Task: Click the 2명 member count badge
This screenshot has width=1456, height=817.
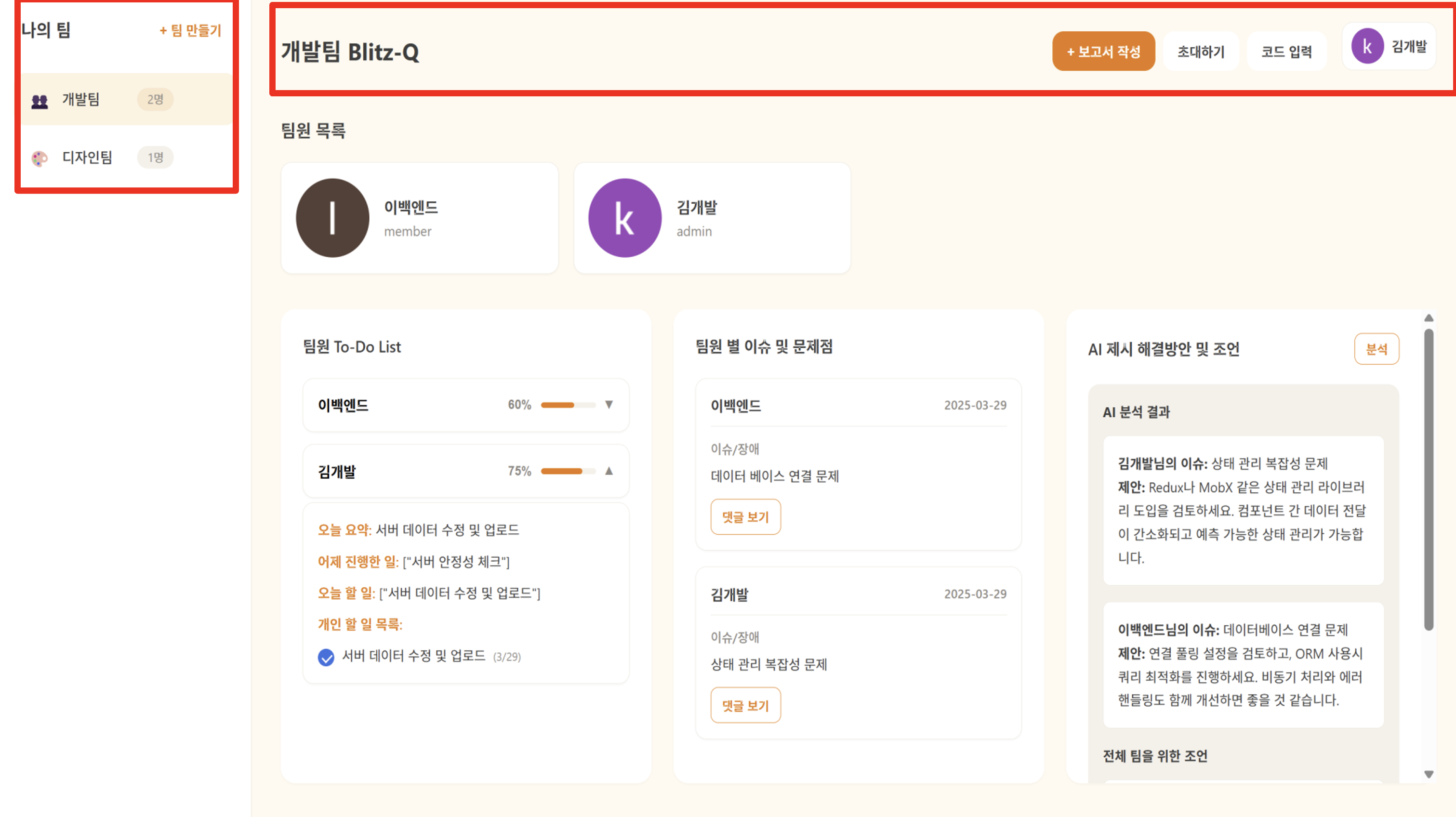Action: [x=155, y=99]
